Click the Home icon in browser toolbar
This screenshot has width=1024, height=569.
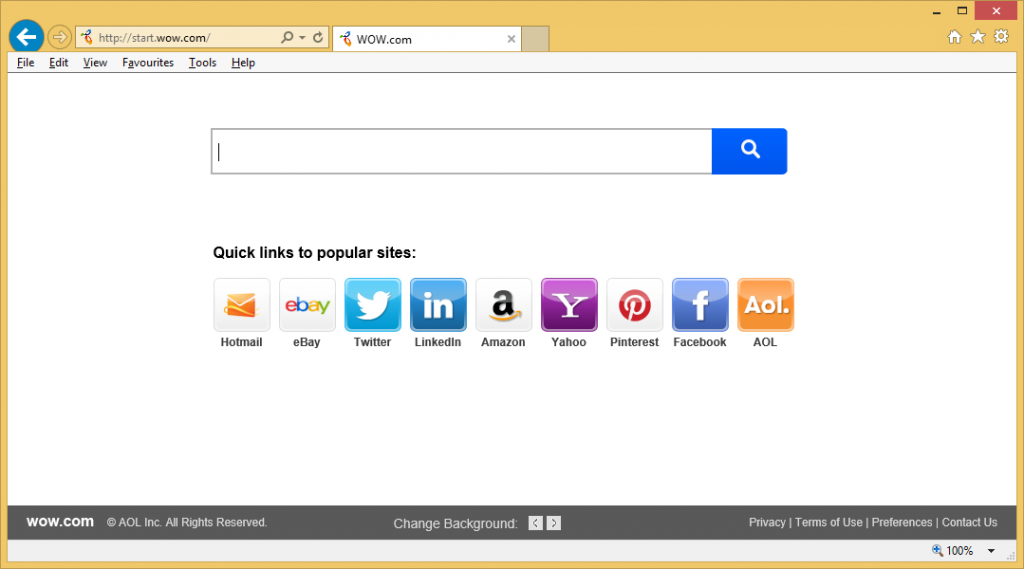click(955, 37)
